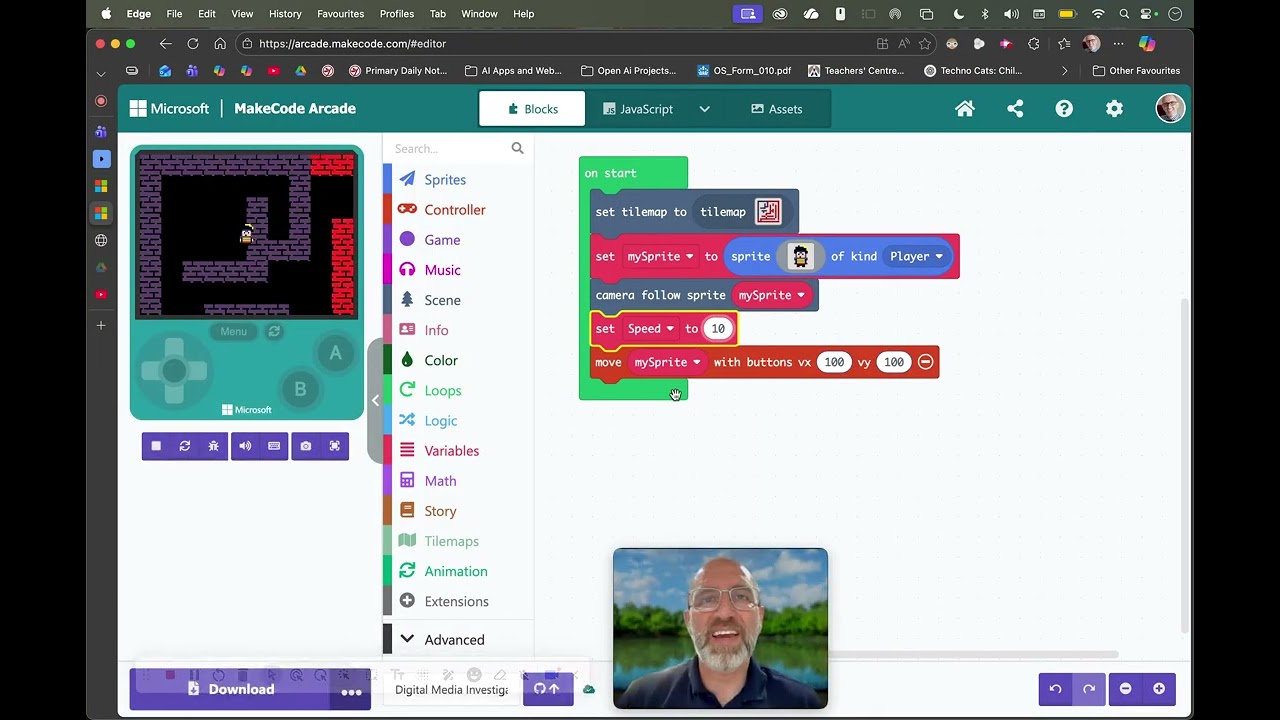The width and height of the screenshot is (1280, 720).
Task: Restart the simulator
Action: pyautogui.click(x=184, y=446)
